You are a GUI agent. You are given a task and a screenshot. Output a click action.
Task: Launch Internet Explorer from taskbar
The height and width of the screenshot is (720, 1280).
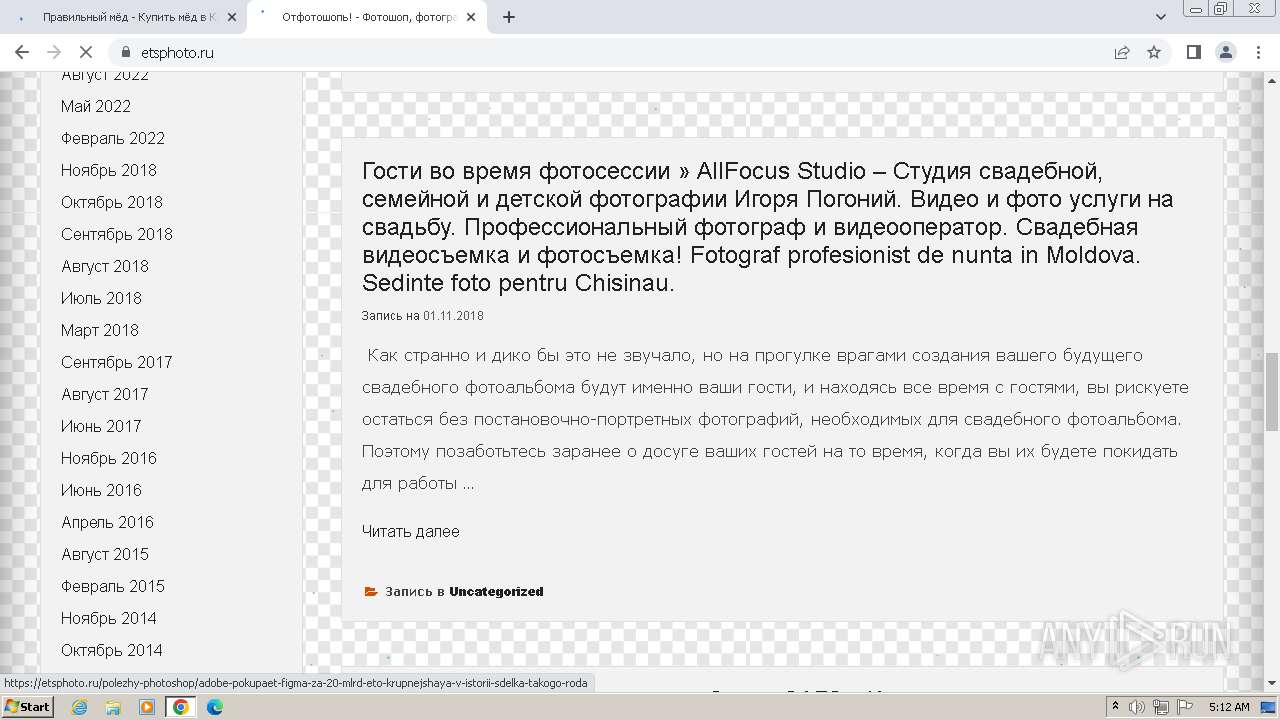pyautogui.click(x=79, y=707)
